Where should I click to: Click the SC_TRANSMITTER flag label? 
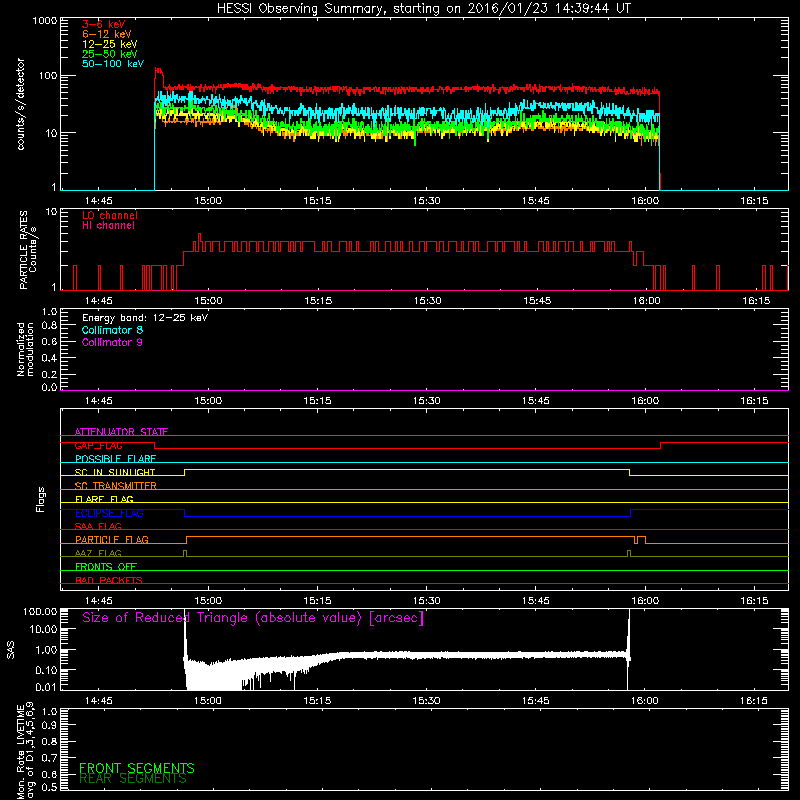[x=115, y=486]
